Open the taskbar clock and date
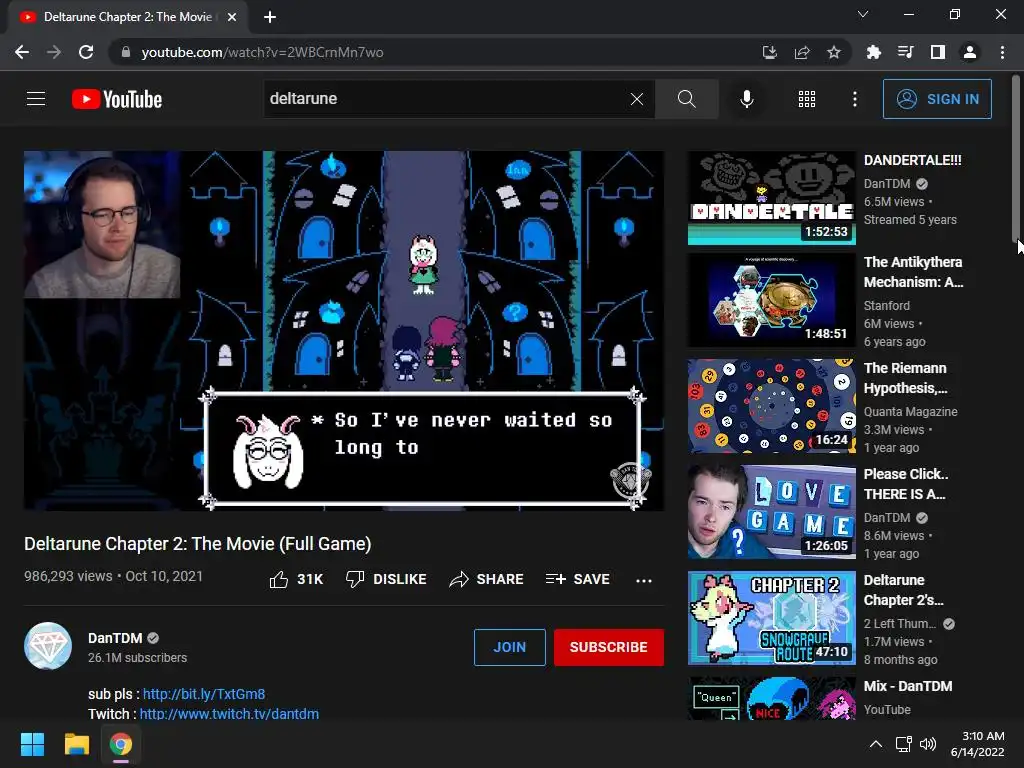Viewport: 1024px width, 768px height. click(978, 744)
